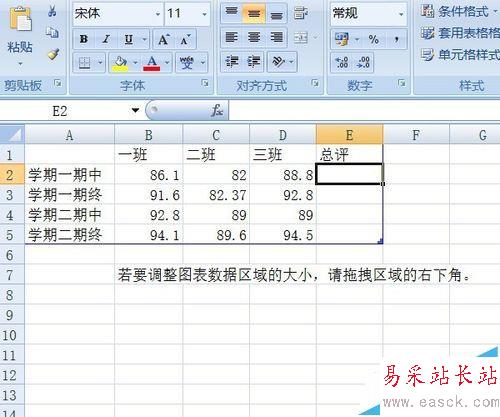Open alignment 对齐方式 dialog launcher
Image resolution: width=500 pixels, height=417 pixels.
[x=315, y=83]
